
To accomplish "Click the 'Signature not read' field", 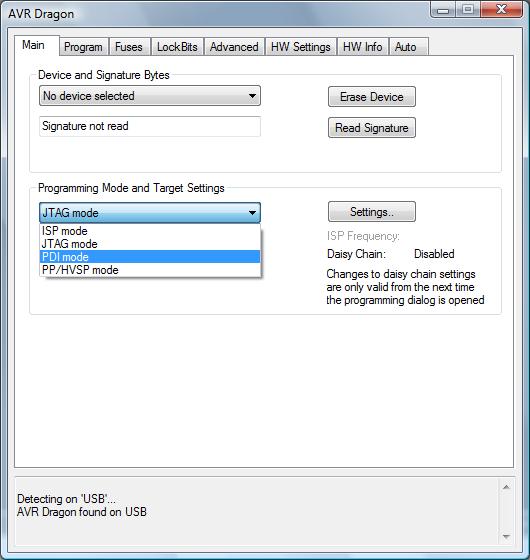I will click(x=150, y=126).
